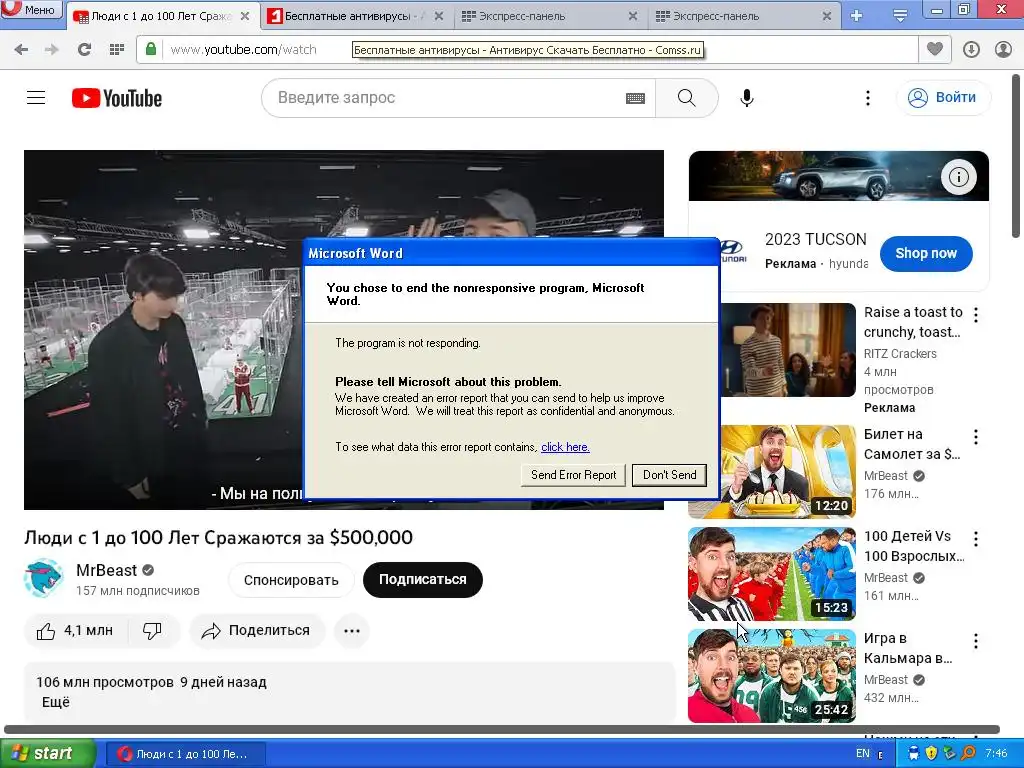
Task: Open the browser profile icon
Action: tap(1004, 50)
